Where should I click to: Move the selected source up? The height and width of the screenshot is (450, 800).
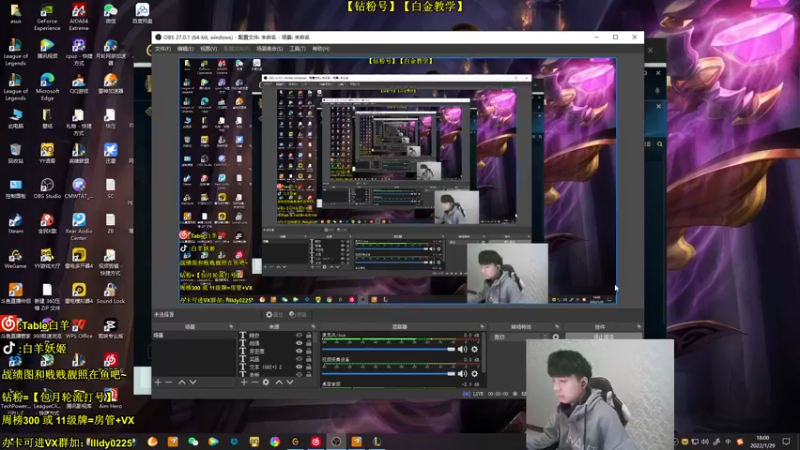pyautogui.click(x=279, y=382)
